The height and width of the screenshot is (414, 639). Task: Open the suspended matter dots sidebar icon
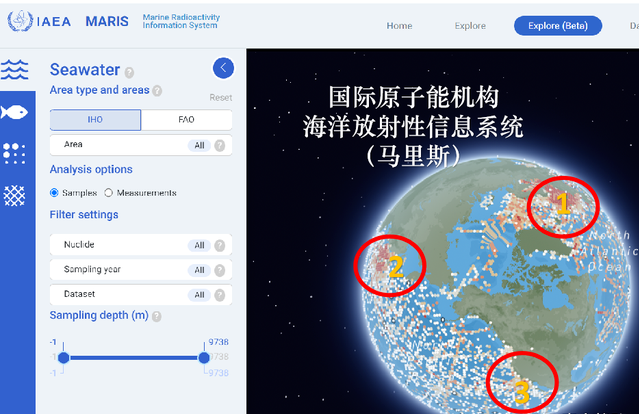(14, 153)
